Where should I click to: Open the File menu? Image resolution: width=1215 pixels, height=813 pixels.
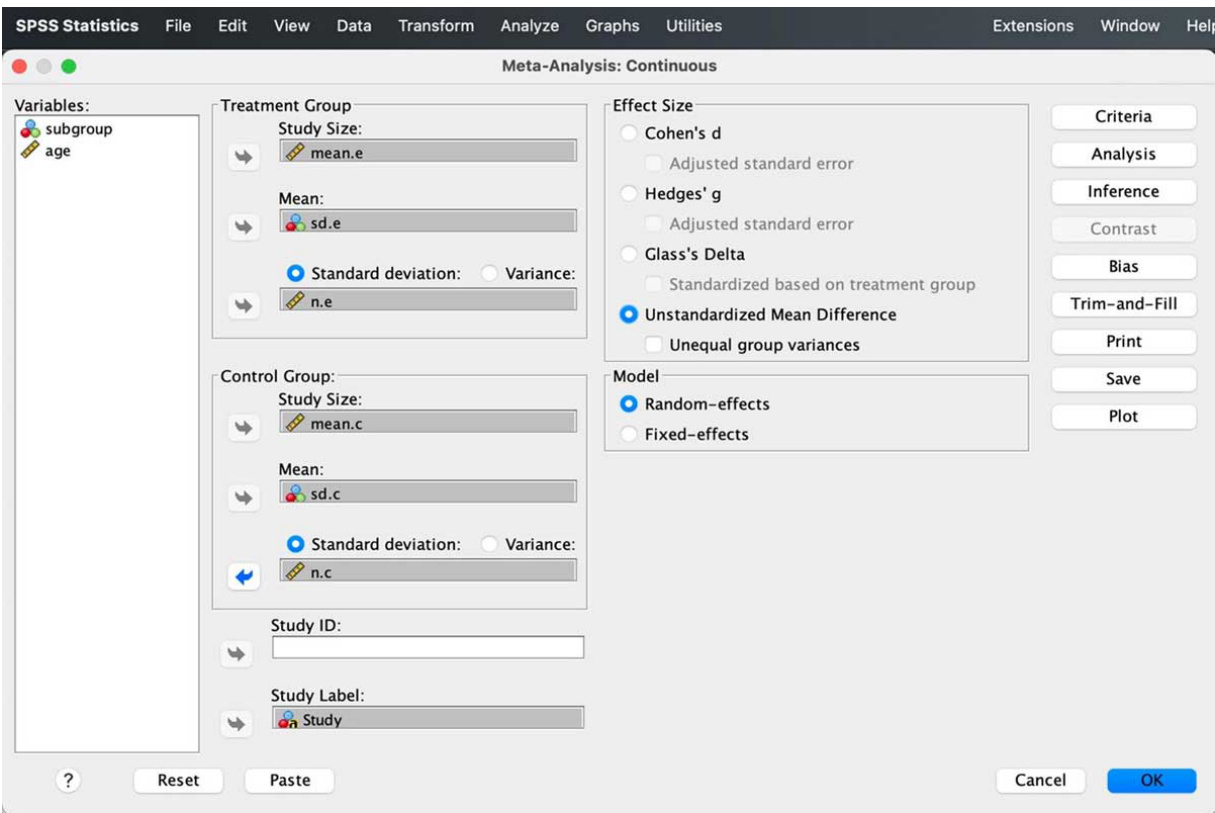178,26
